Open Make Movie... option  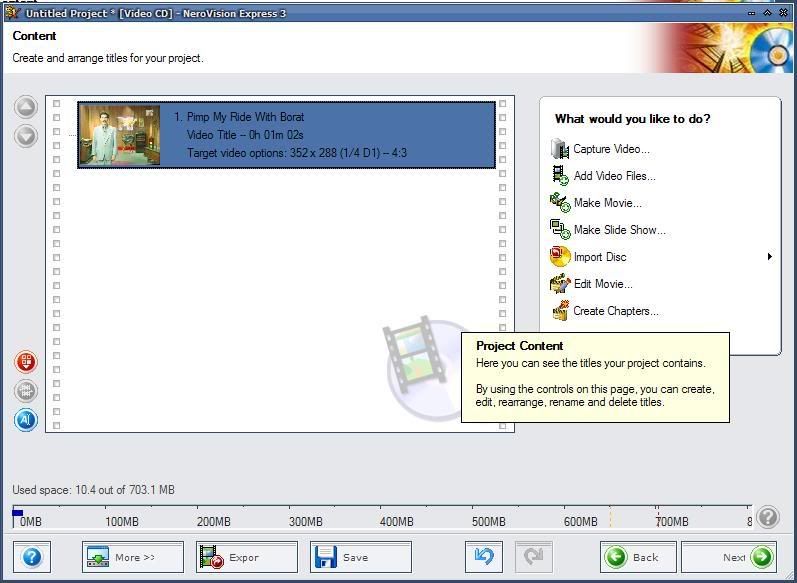pyautogui.click(x=608, y=203)
